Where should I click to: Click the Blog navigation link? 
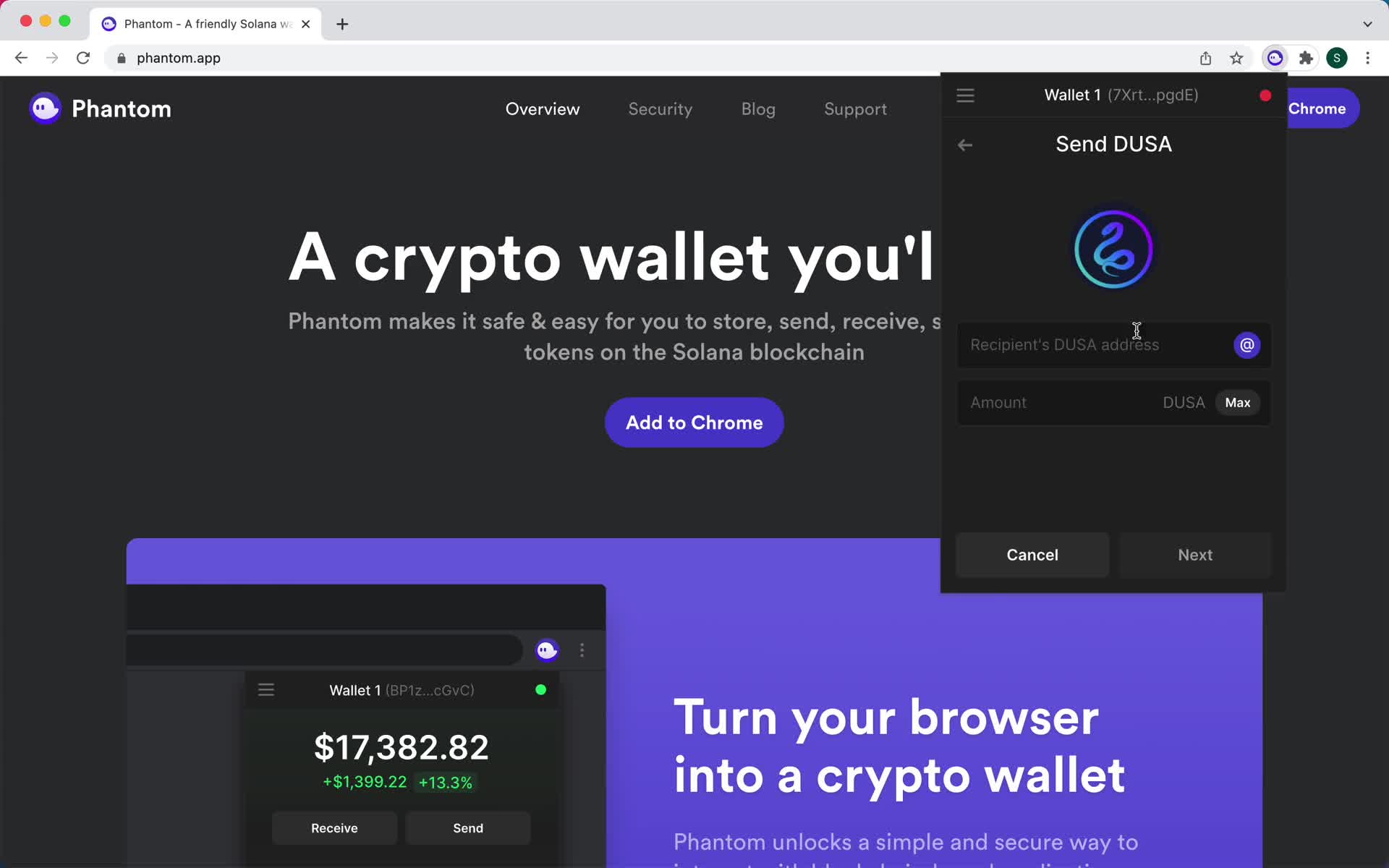(x=758, y=108)
